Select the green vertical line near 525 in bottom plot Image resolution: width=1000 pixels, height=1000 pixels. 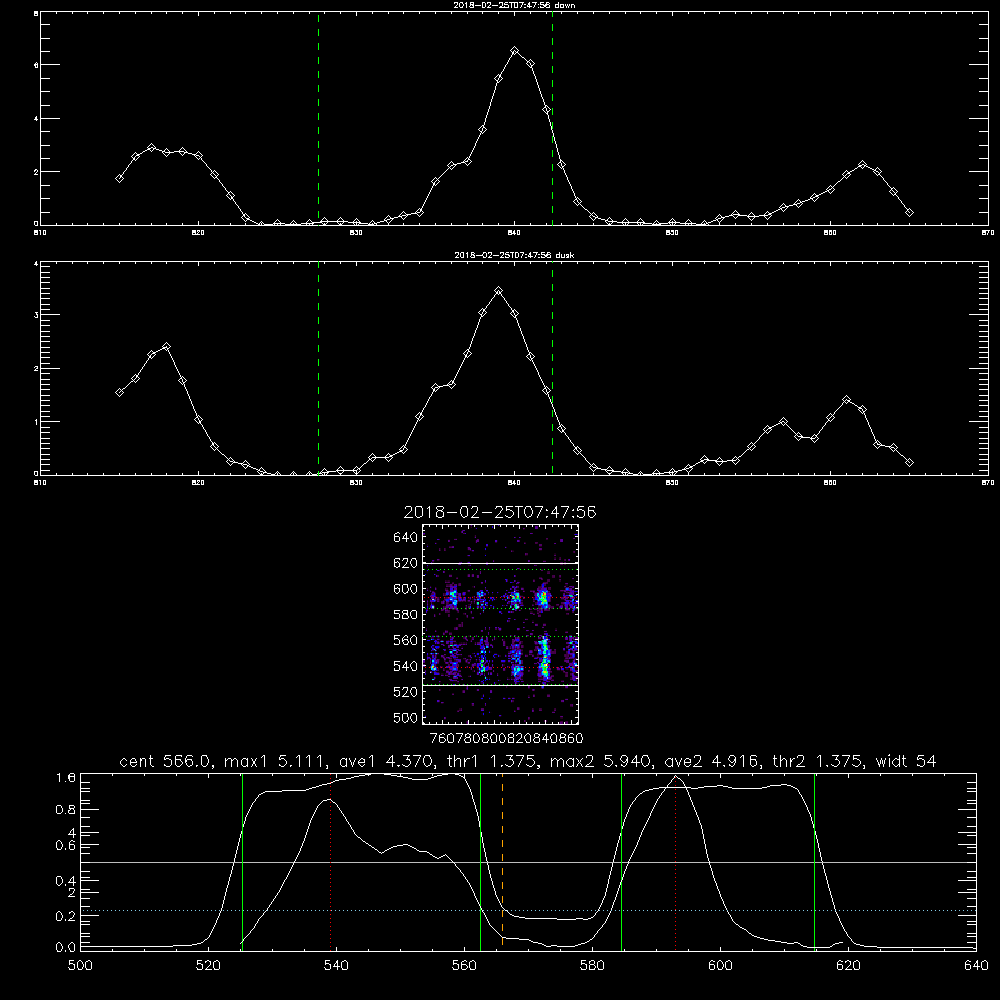click(242, 861)
